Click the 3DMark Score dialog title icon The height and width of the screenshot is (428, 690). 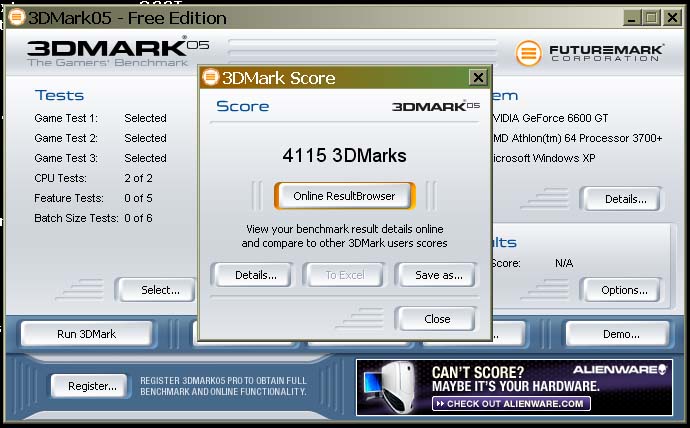click(x=210, y=78)
